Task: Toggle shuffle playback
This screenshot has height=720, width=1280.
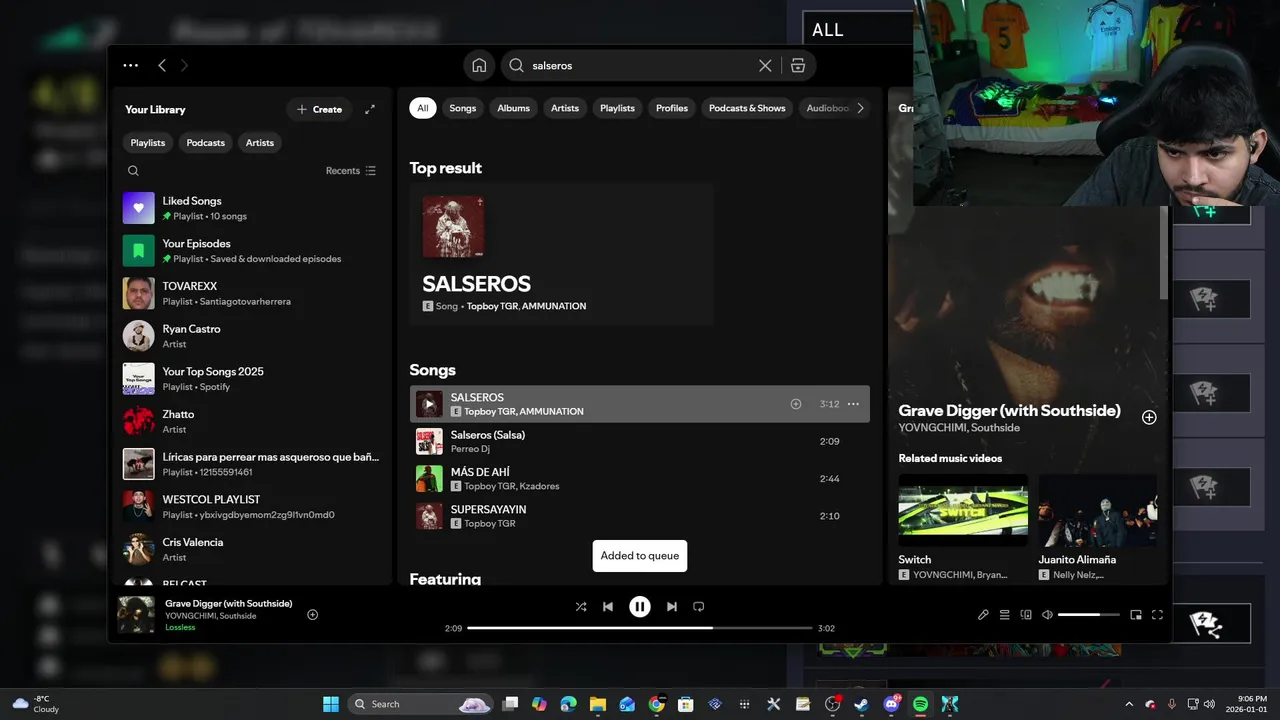Action: [x=581, y=606]
